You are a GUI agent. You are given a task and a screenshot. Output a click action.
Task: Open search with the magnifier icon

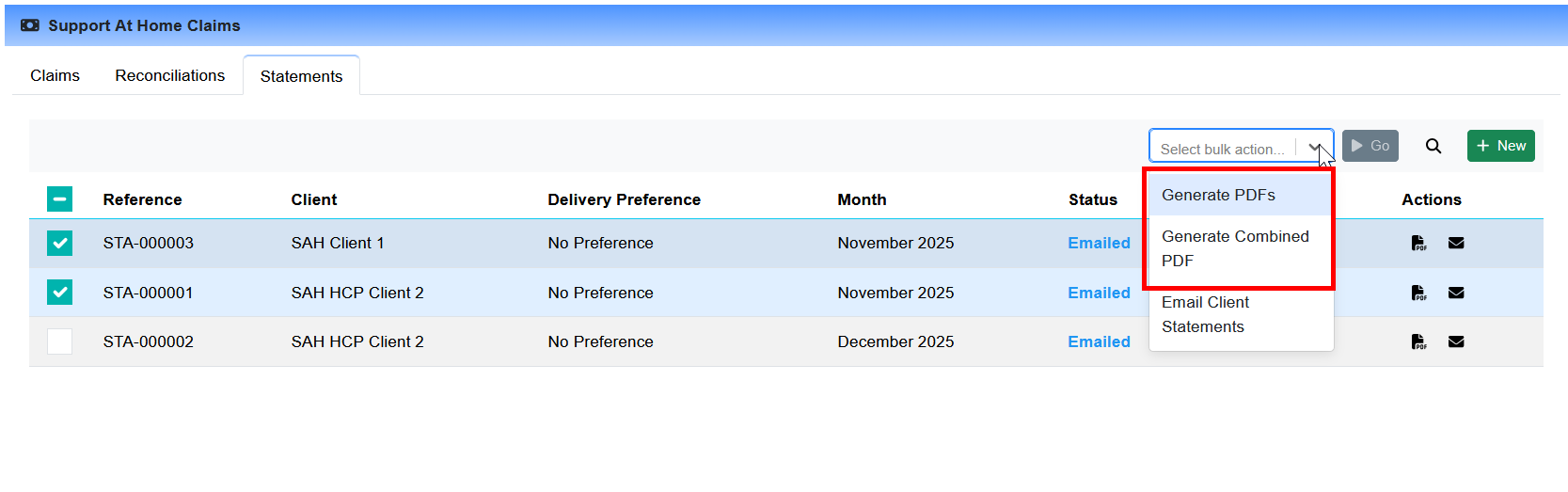(1433, 146)
